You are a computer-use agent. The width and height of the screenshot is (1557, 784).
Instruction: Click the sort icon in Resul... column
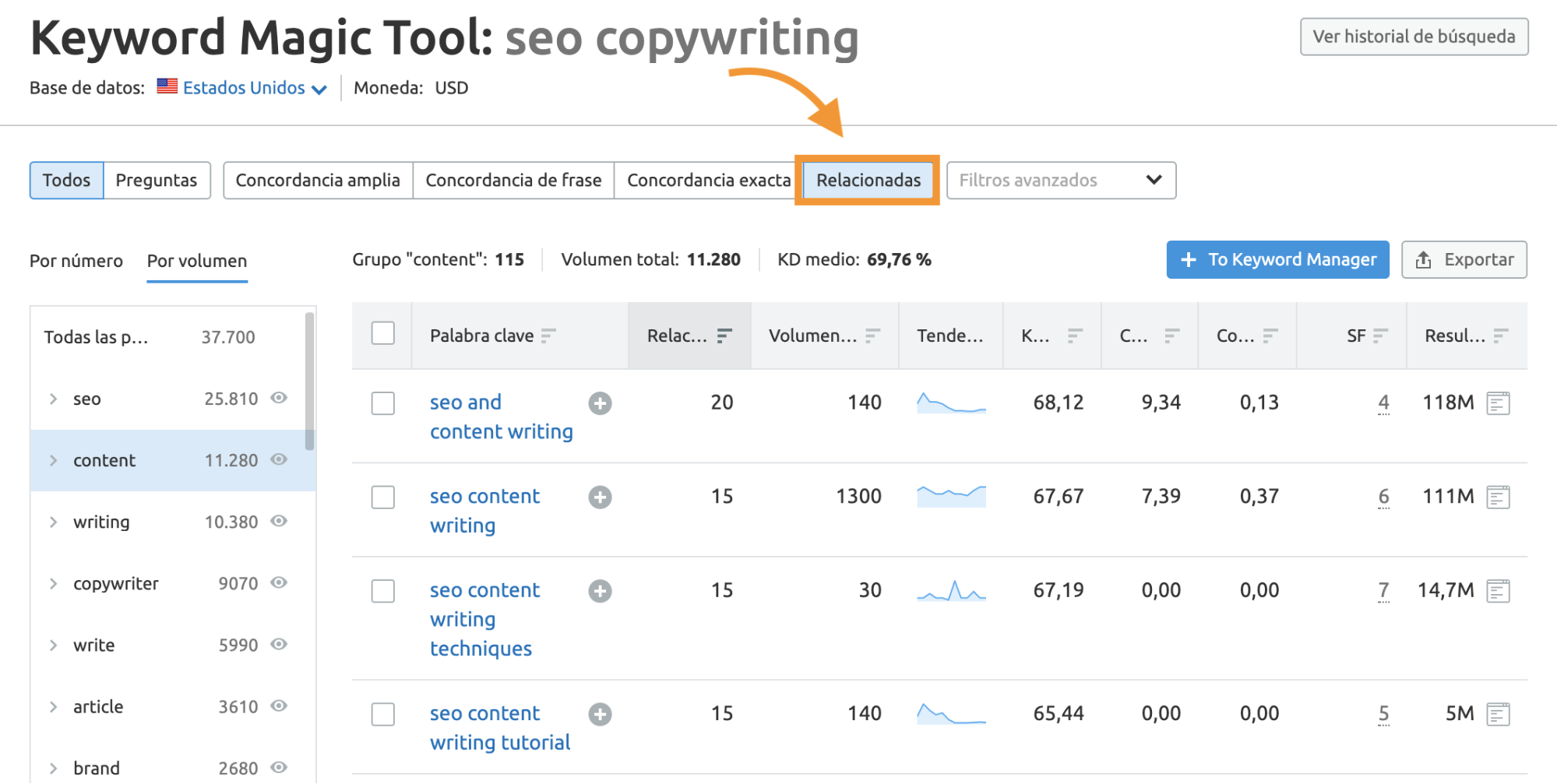pyautogui.click(x=1501, y=336)
